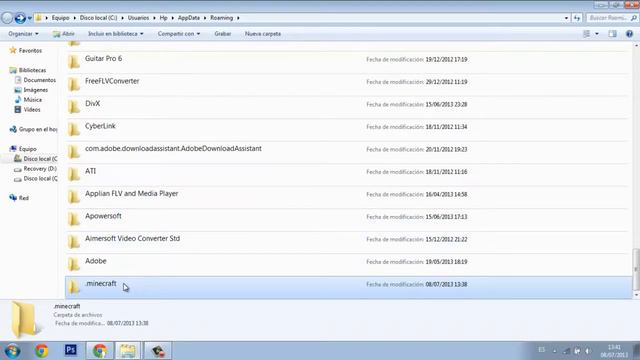Click Abrir in the toolbar
The width and height of the screenshot is (640, 360).
tap(64, 34)
